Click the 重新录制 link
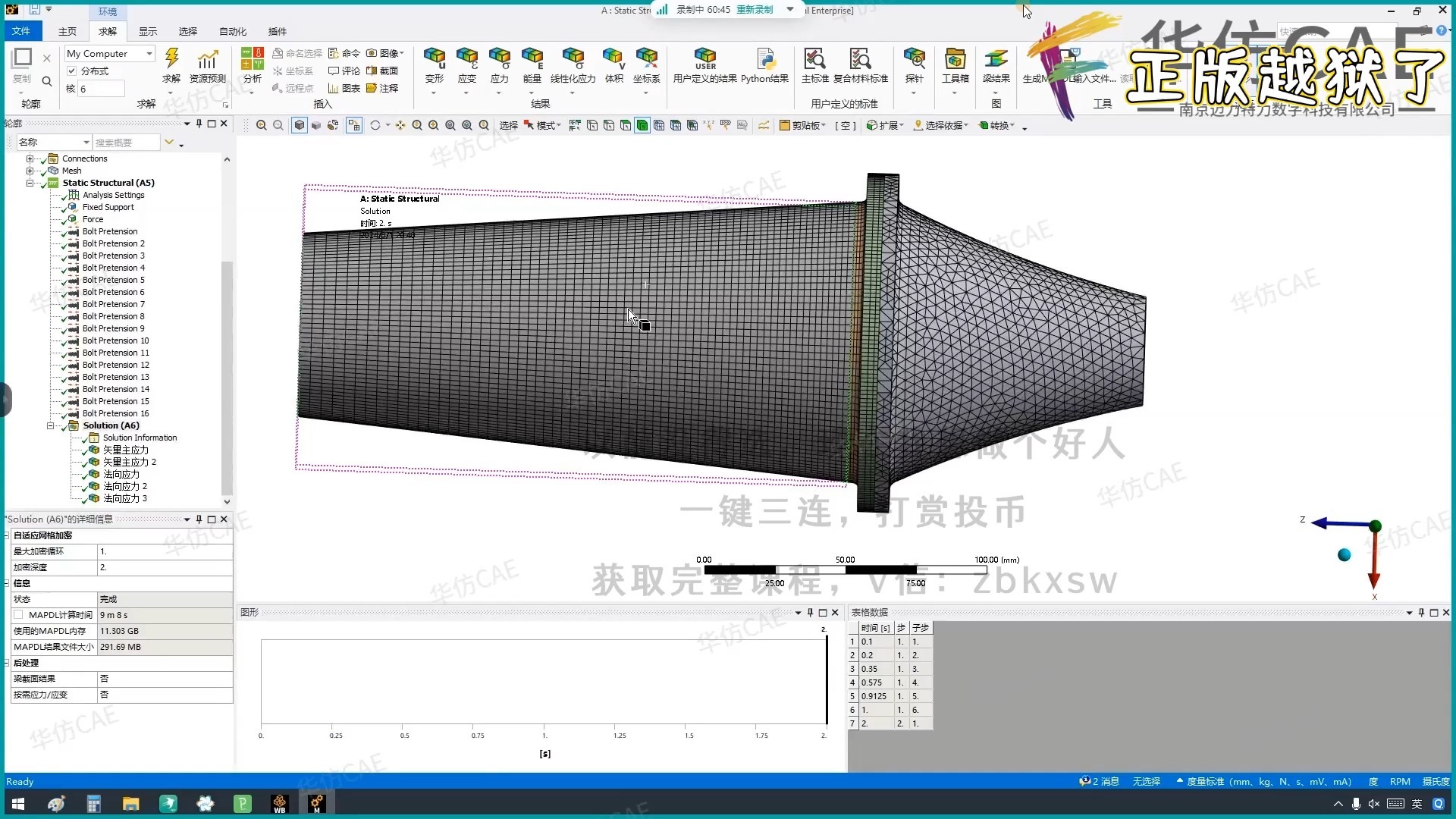Viewport: 1456px width, 819px height. [755, 10]
